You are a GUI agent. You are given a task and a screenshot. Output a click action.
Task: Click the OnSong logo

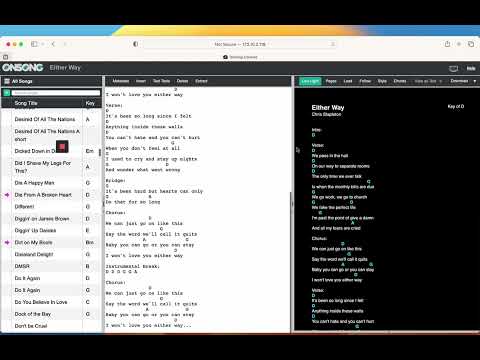(x=23, y=68)
